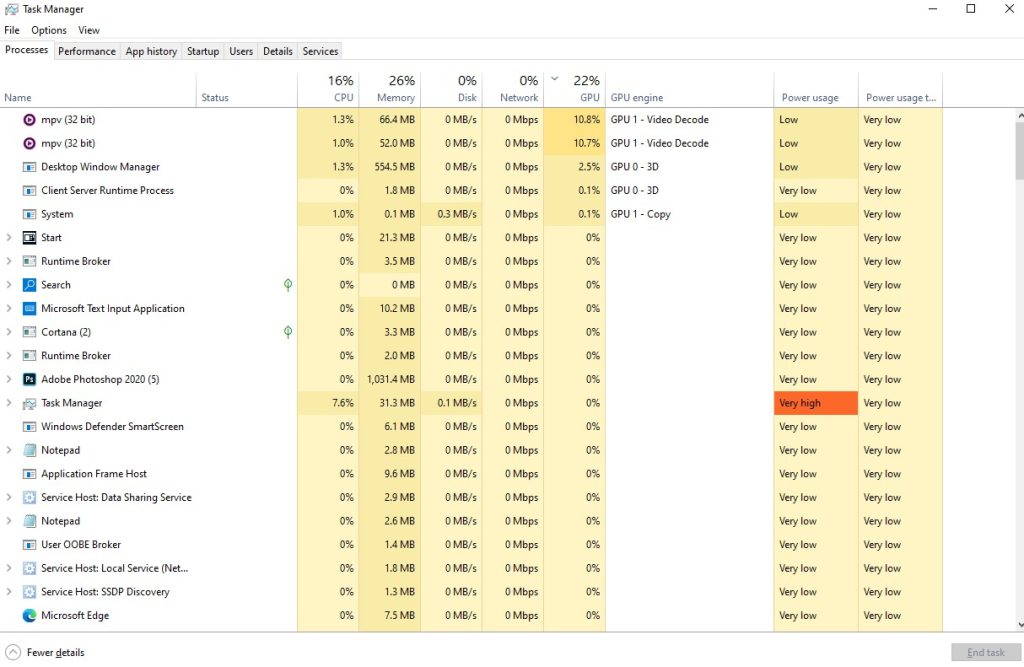This screenshot has width=1024, height=667.
Task: Expand the Start process group
Action: 9,237
